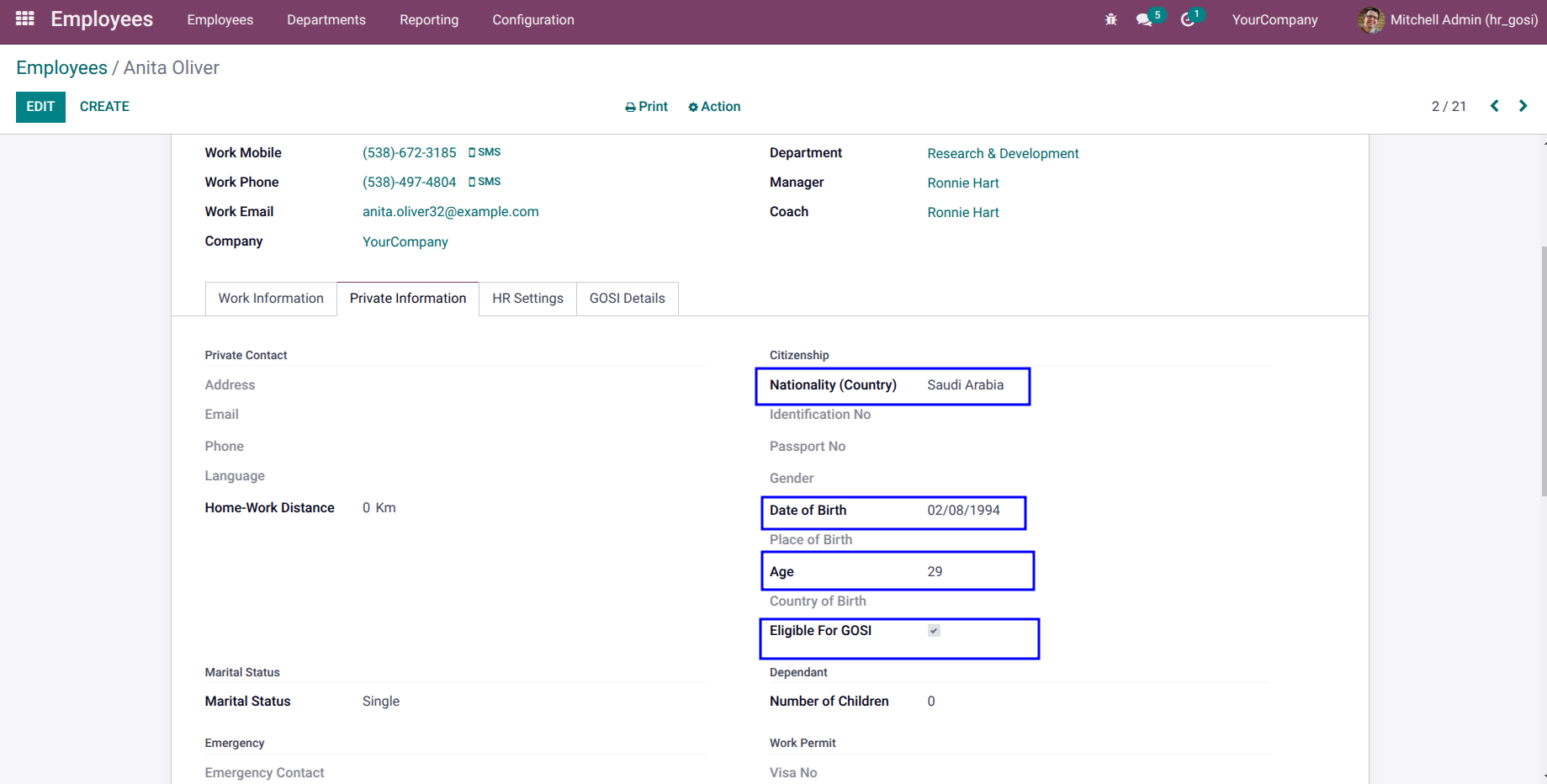Open the Research & Development department link
This screenshot has height=784, width=1547.
tap(1003, 153)
